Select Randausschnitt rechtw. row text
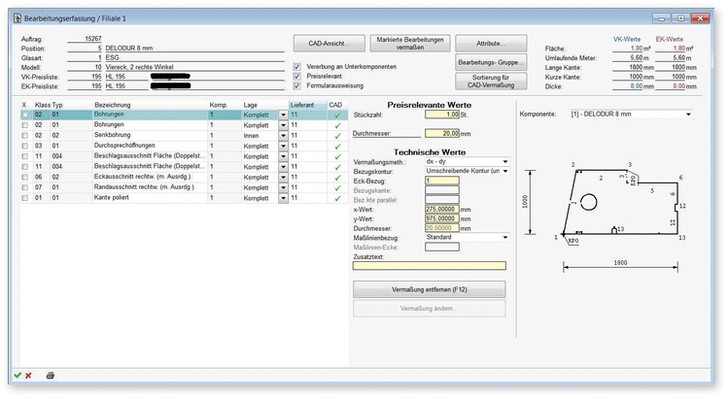This screenshot has height=399, width=728. [x=144, y=187]
